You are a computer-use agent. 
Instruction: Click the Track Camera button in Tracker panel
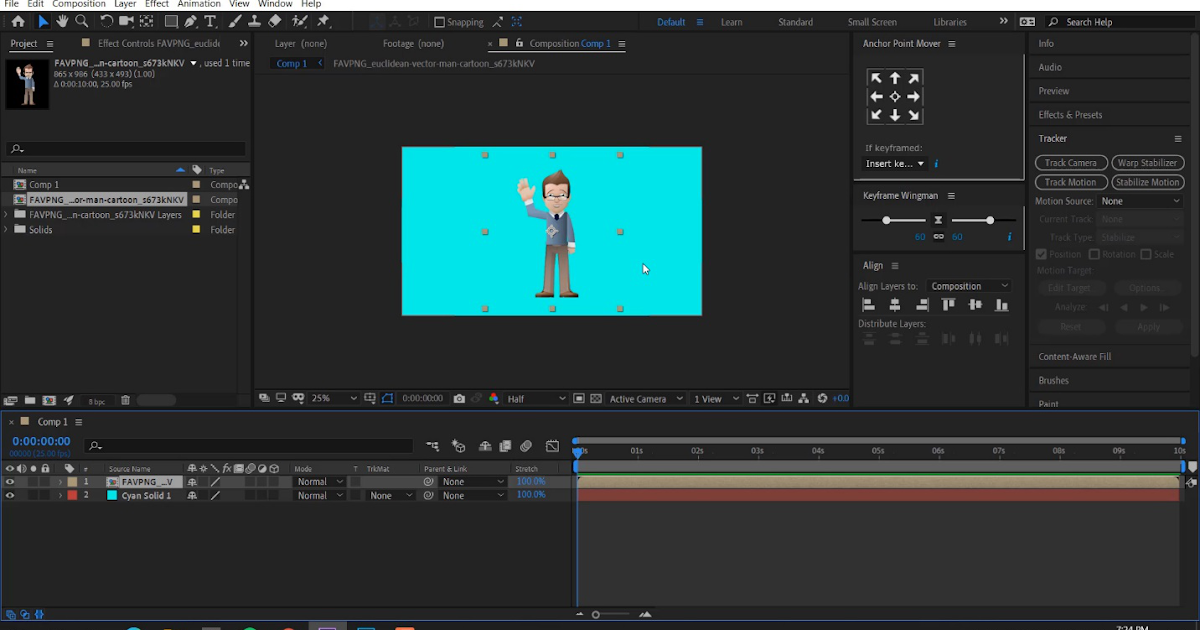click(1070, 162)
